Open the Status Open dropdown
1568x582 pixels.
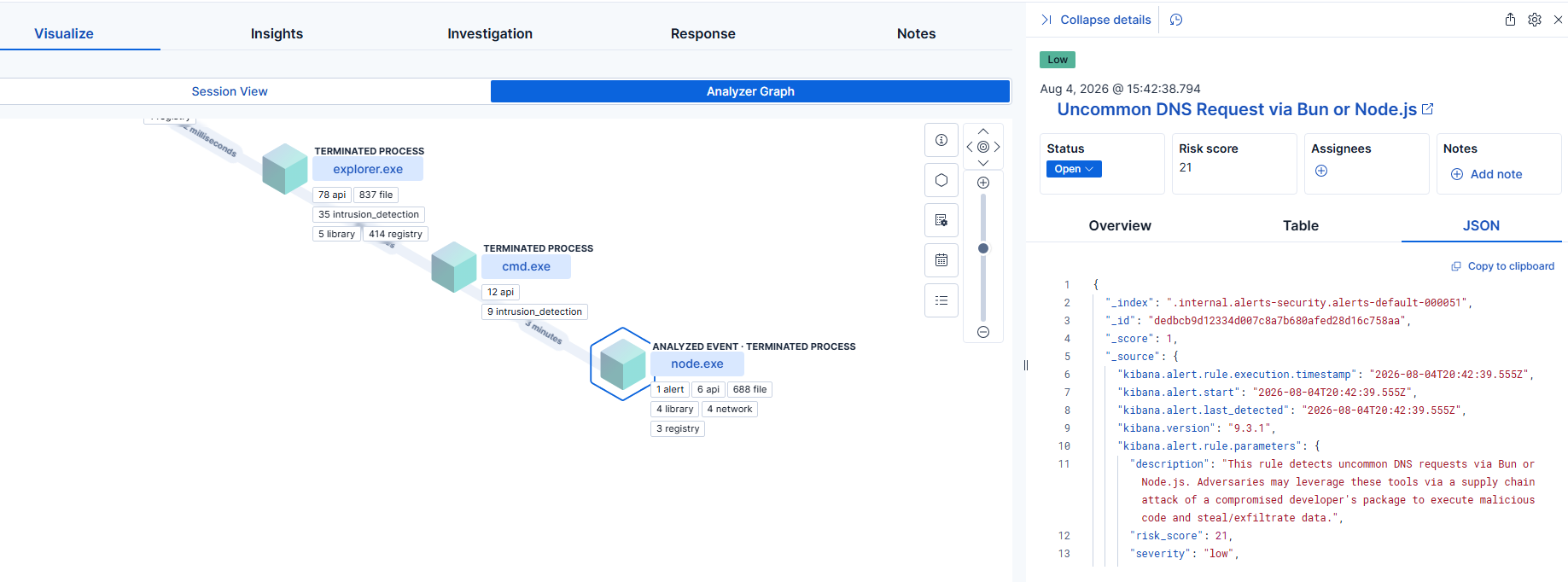(x=1074, y=169)
